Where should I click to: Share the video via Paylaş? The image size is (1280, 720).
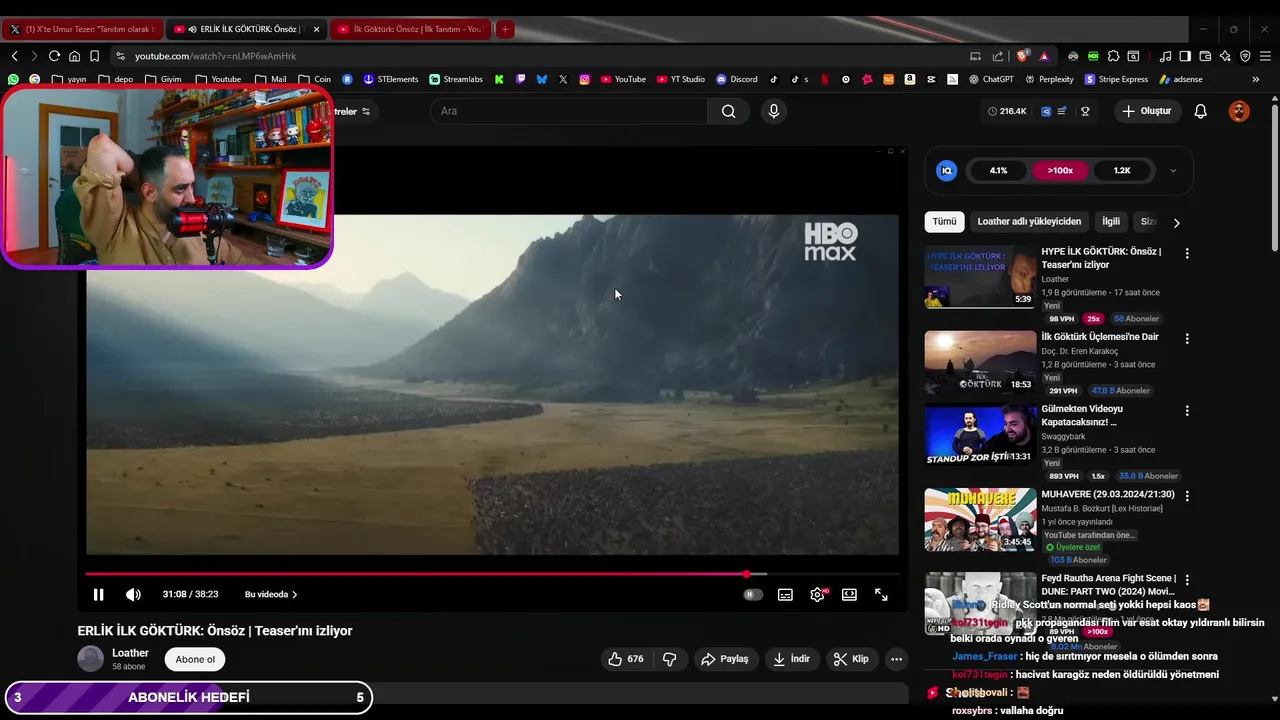(725, 659)
